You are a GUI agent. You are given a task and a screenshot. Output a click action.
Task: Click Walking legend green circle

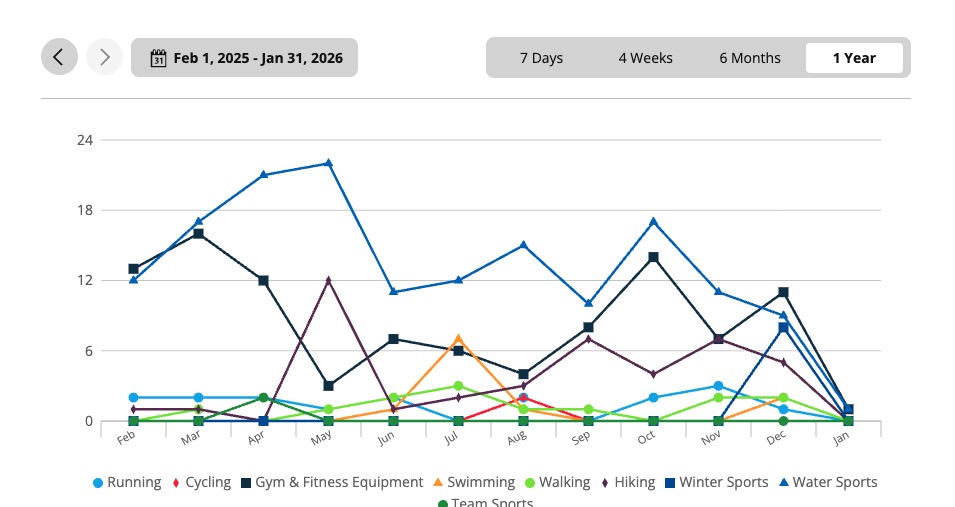pyautogui.click(x=530, y=483)
